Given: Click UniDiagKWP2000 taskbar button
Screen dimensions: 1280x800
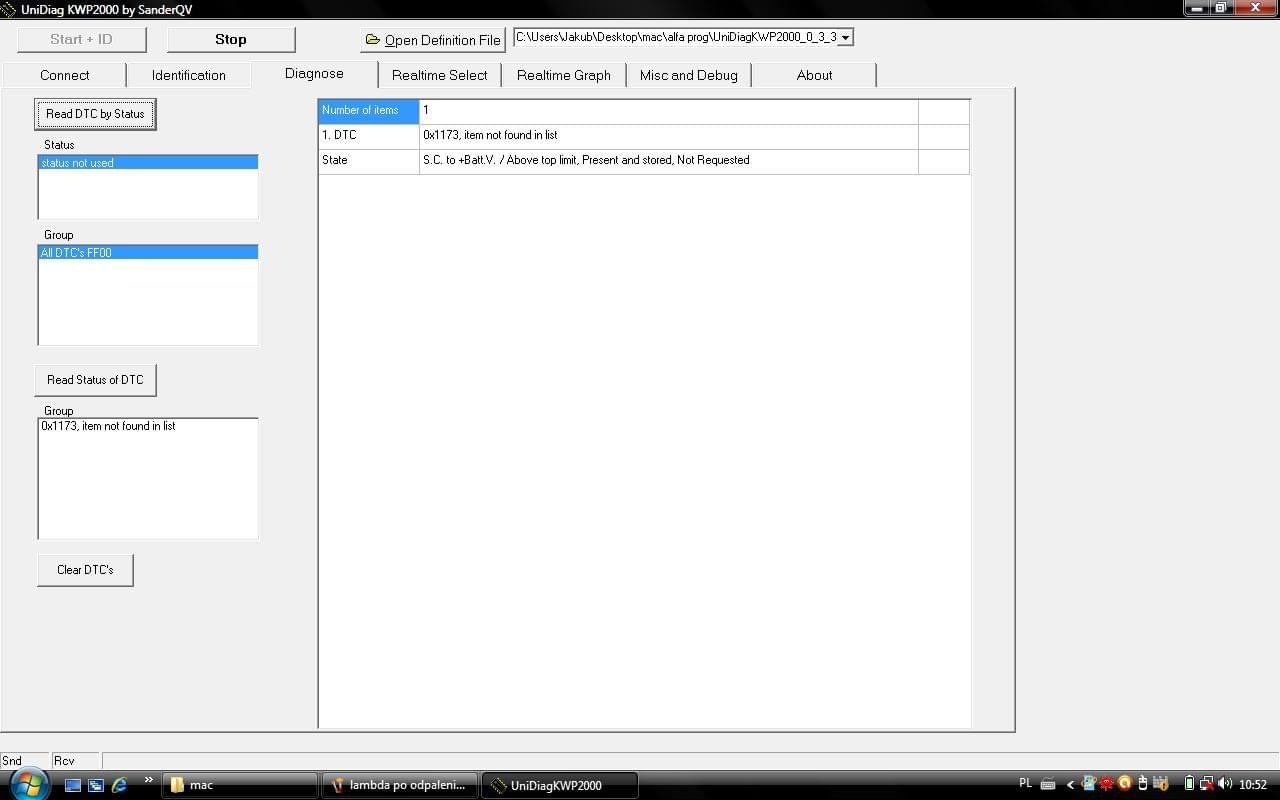Looking at the screenshot, I should (x=560, y=785).
